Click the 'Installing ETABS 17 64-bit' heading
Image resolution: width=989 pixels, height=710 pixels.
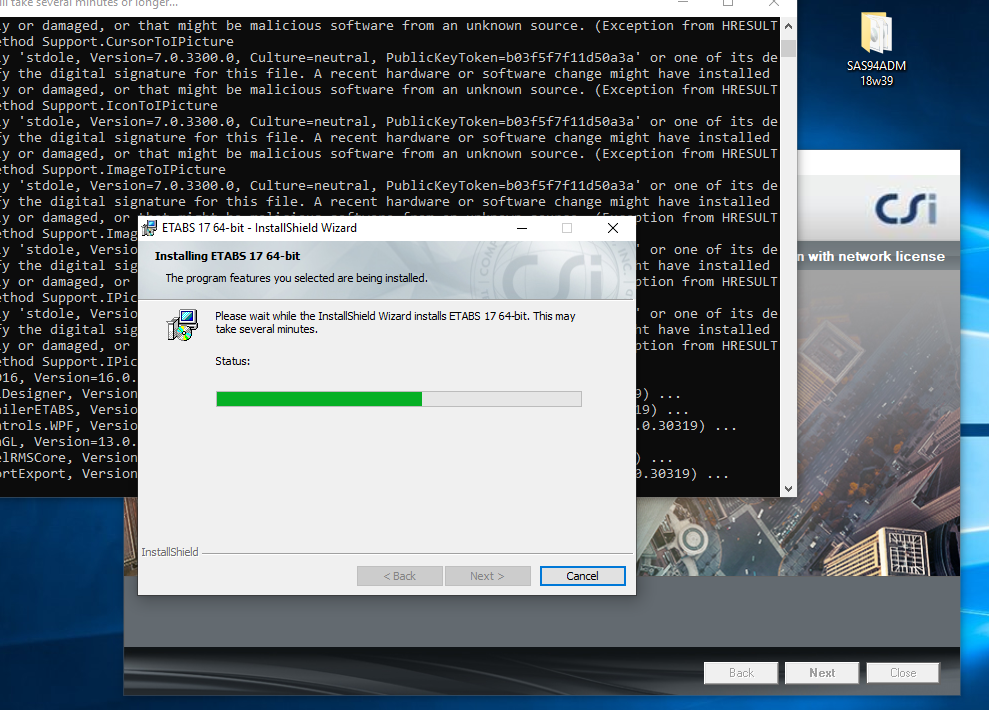click(x=227, y=256)
